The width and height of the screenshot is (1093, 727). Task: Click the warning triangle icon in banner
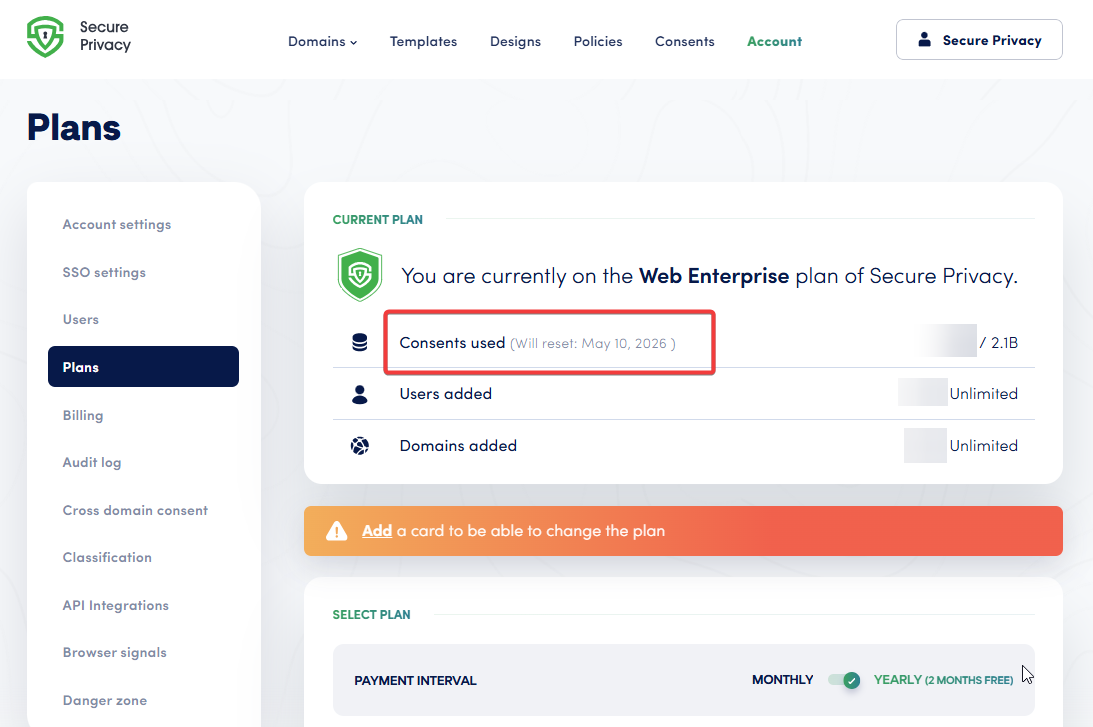coord(337,531)
